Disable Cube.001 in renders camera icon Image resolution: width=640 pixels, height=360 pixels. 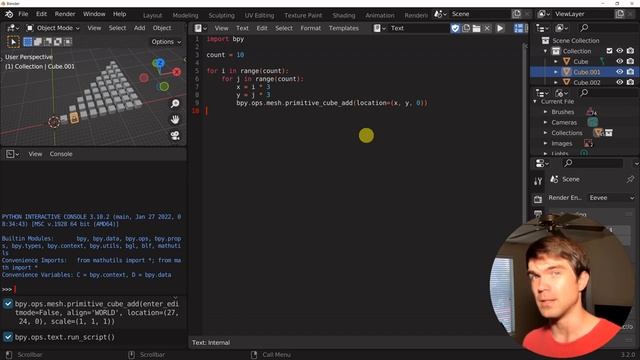pos(630,72)
